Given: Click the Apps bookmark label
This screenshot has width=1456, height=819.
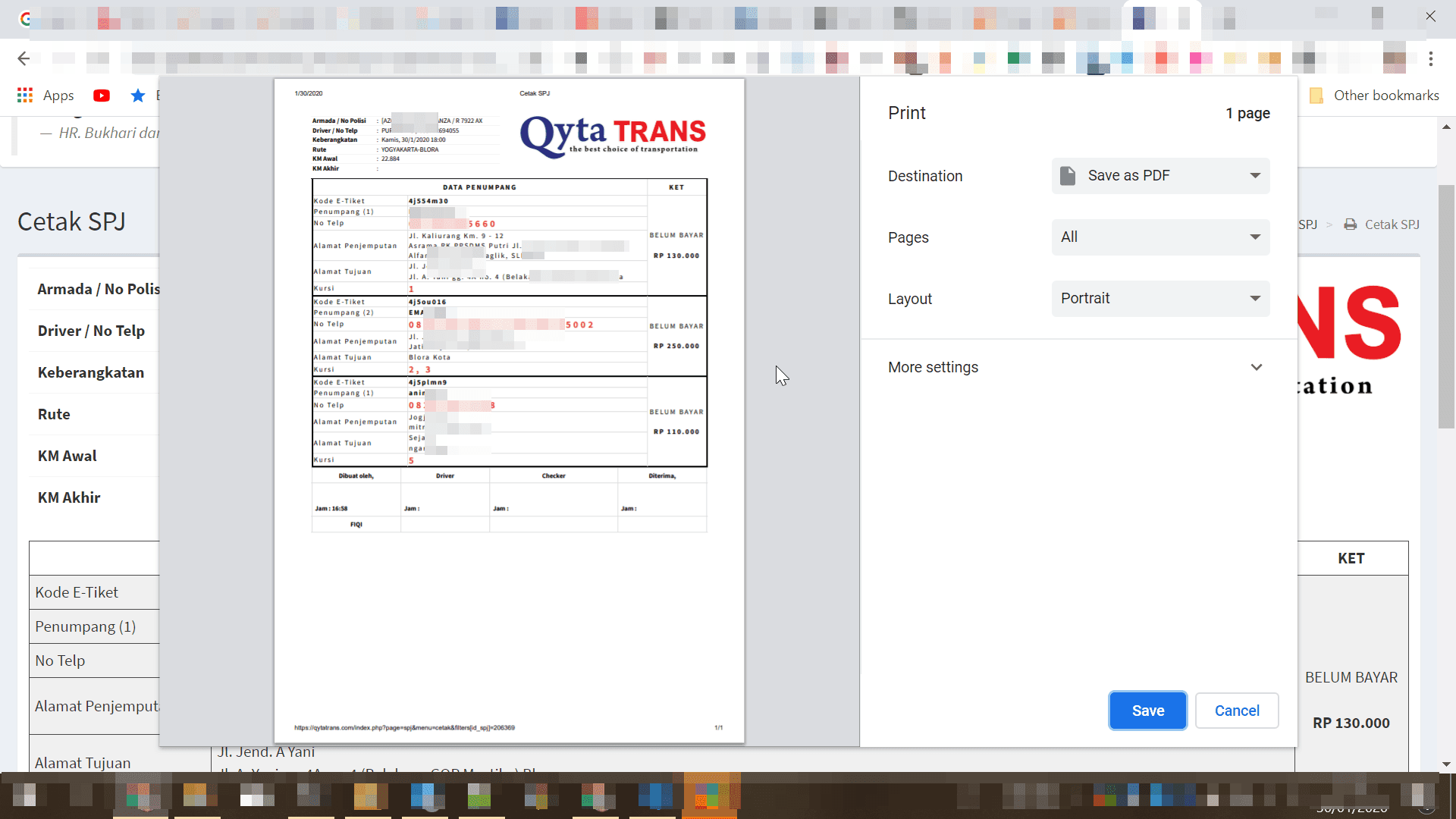Looking at the screenshot, I should point(58,96).
